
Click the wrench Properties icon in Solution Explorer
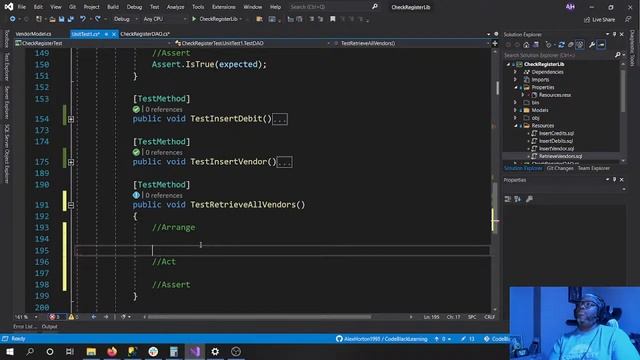coord(592,45)
